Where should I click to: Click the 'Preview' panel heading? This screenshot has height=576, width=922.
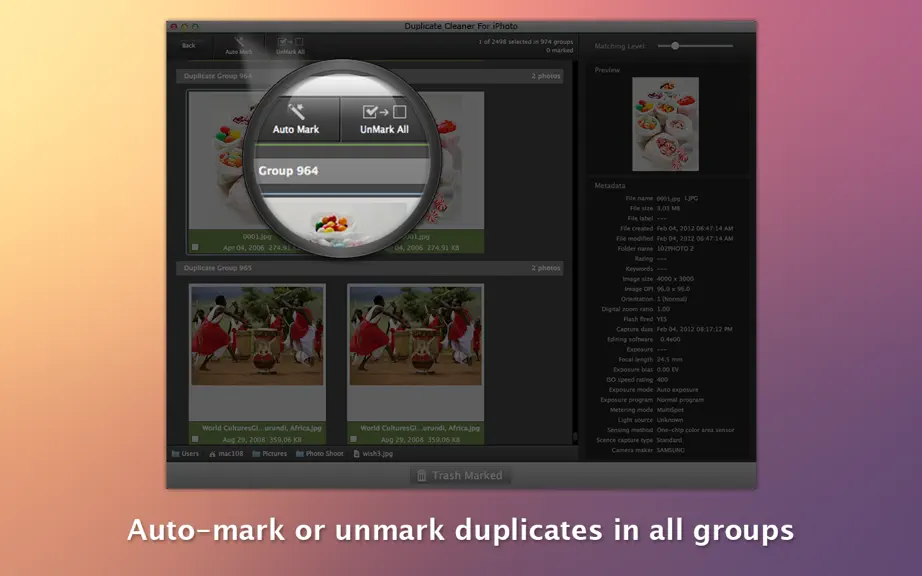[x=607, y=70]
